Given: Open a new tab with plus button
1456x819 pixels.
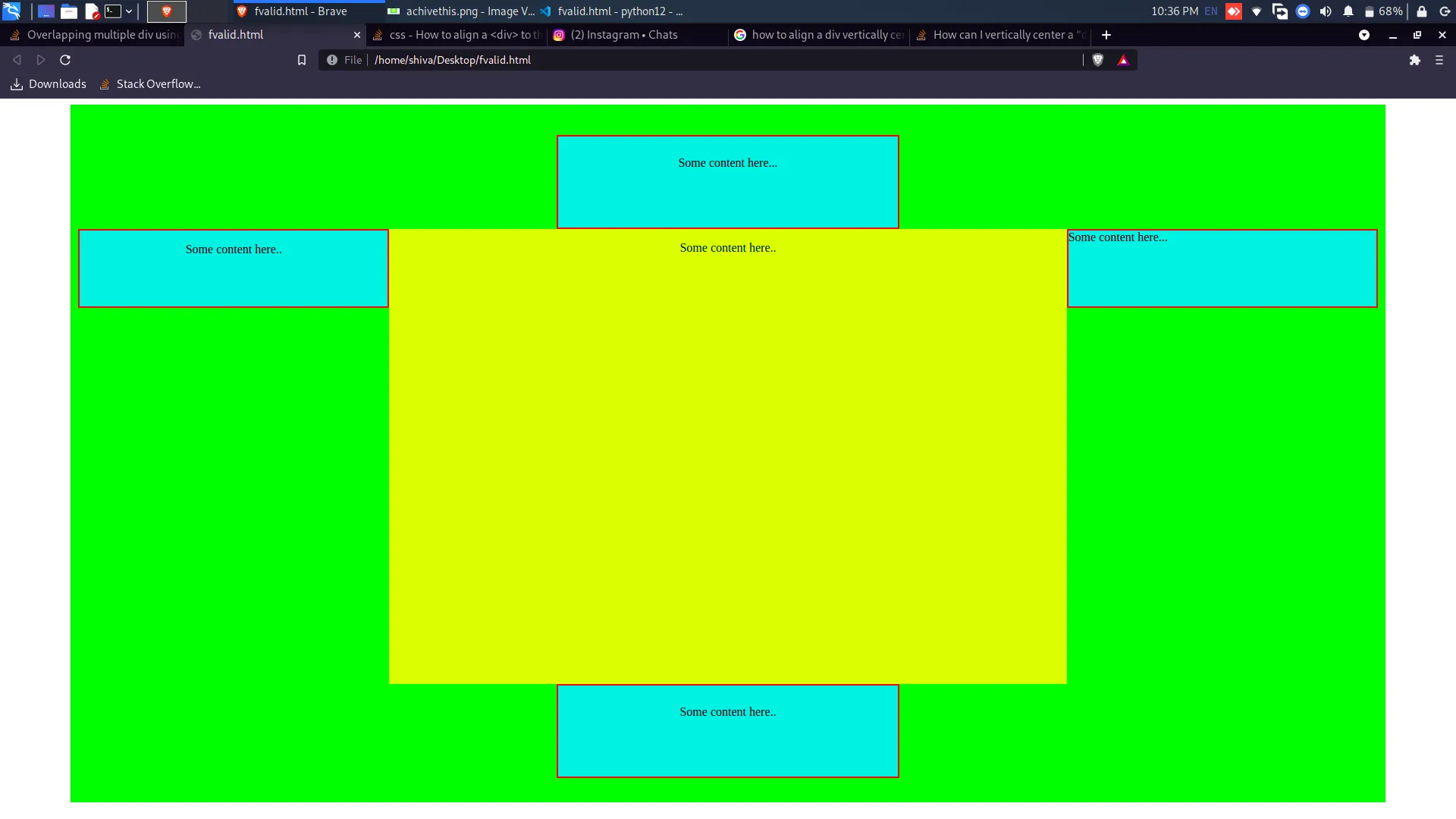Looking at the screenshot, I should (x=1106, y=35).
